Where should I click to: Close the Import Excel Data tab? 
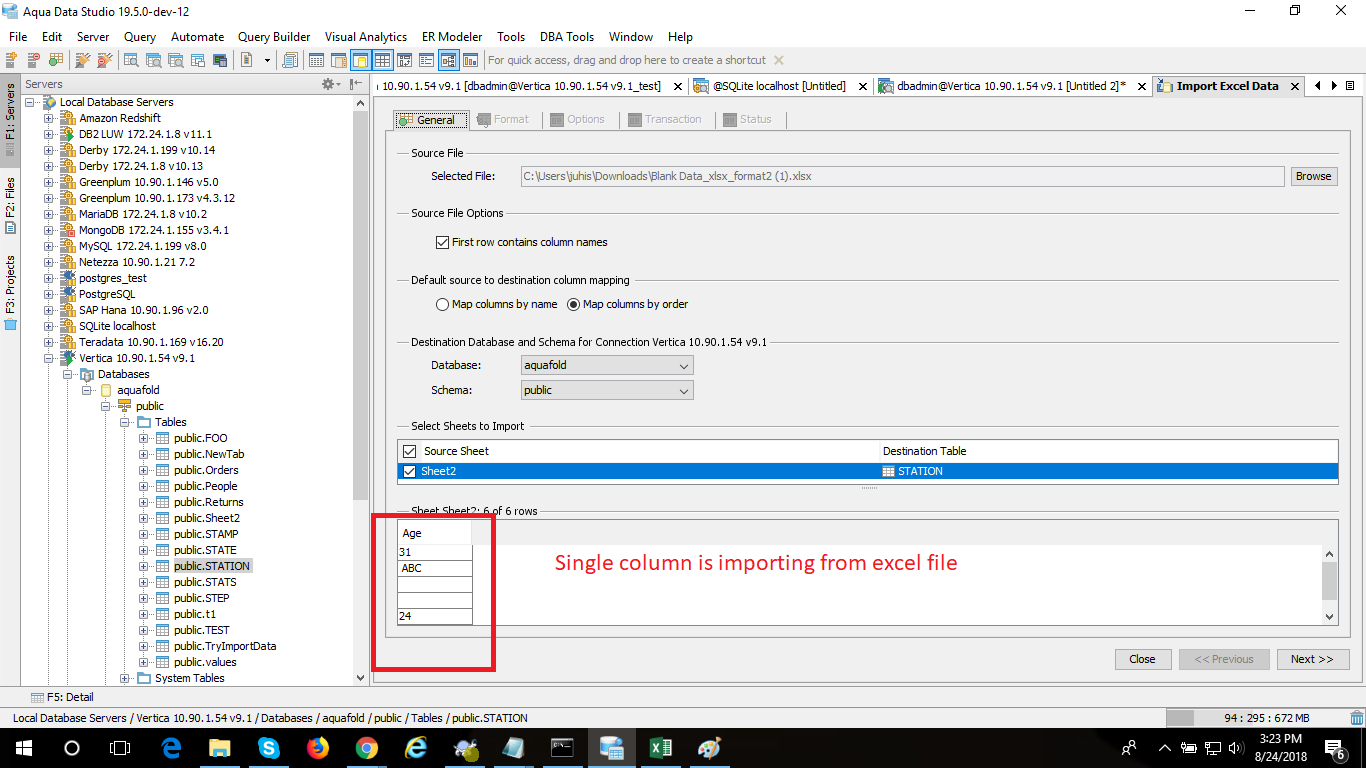tap(1295, 87)
